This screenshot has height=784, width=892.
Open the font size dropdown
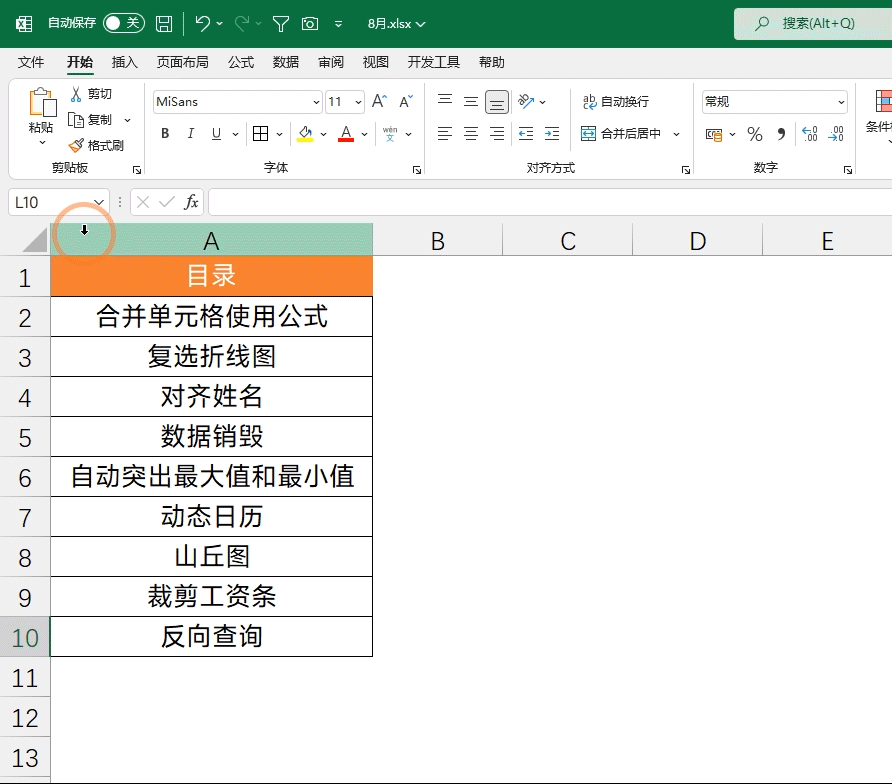coord(359,102)
